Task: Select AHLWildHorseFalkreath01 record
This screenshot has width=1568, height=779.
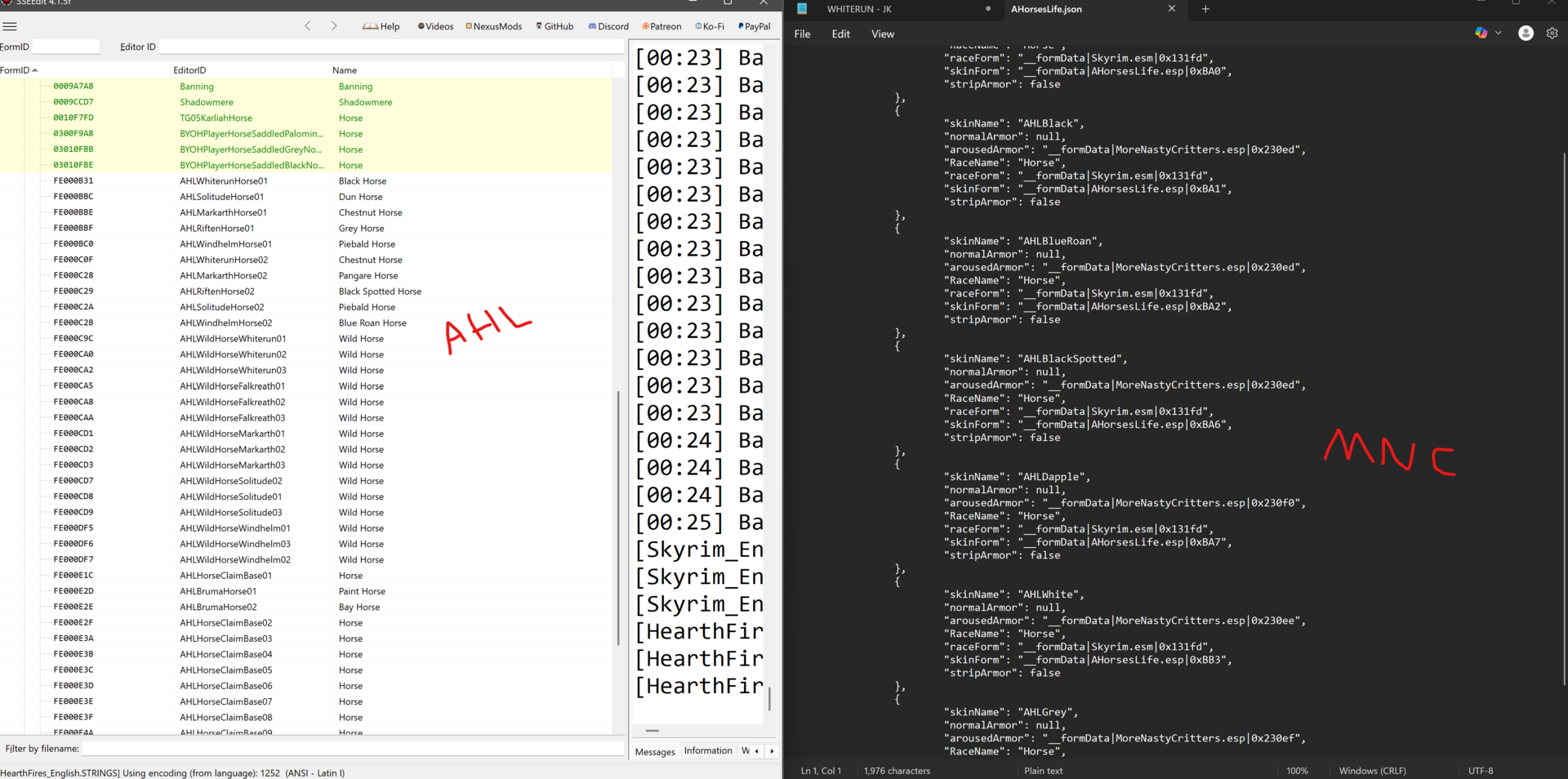Action: point(305,386)
